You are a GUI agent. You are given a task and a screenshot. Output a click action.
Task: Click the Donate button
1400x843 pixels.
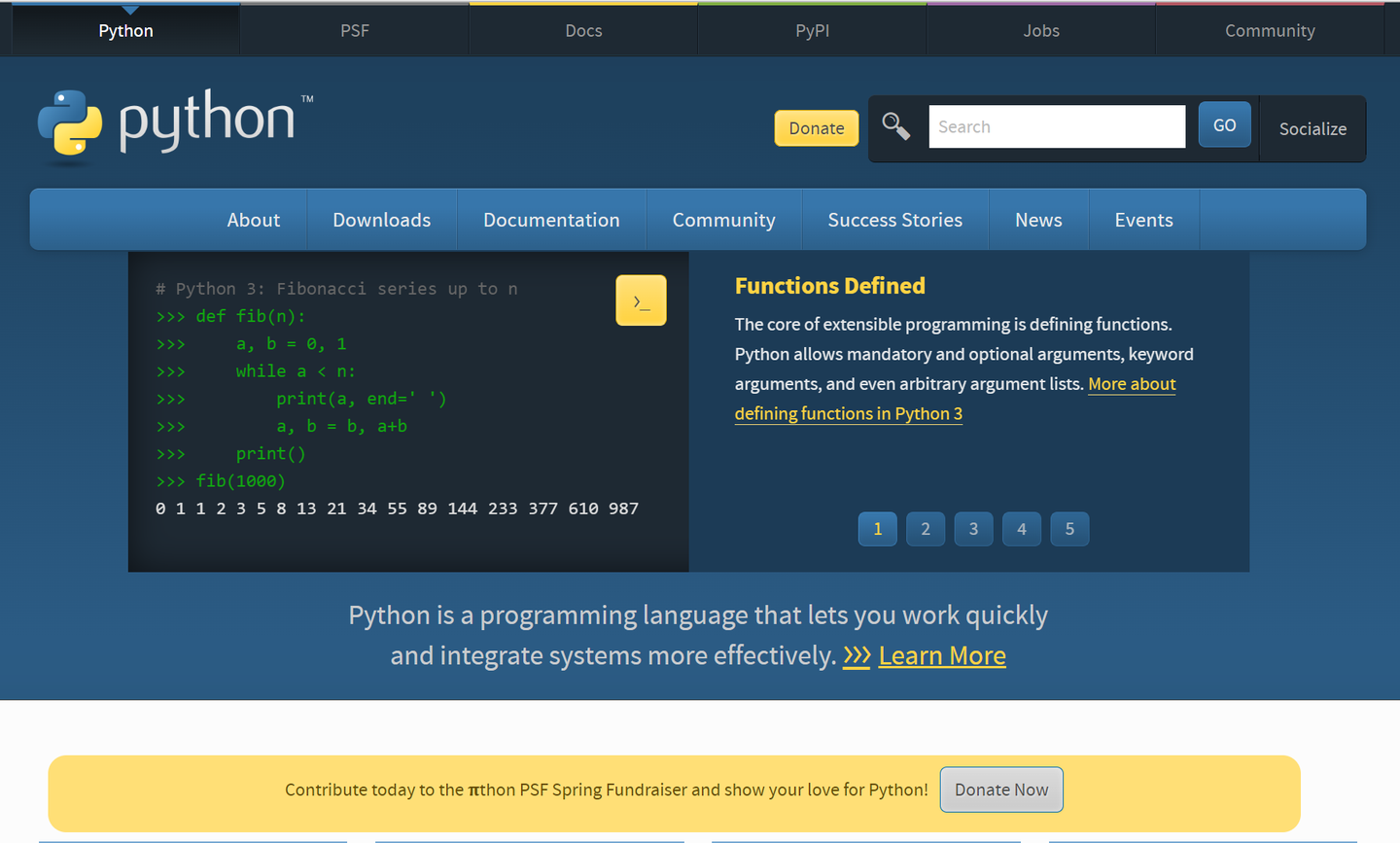[816, 127]
